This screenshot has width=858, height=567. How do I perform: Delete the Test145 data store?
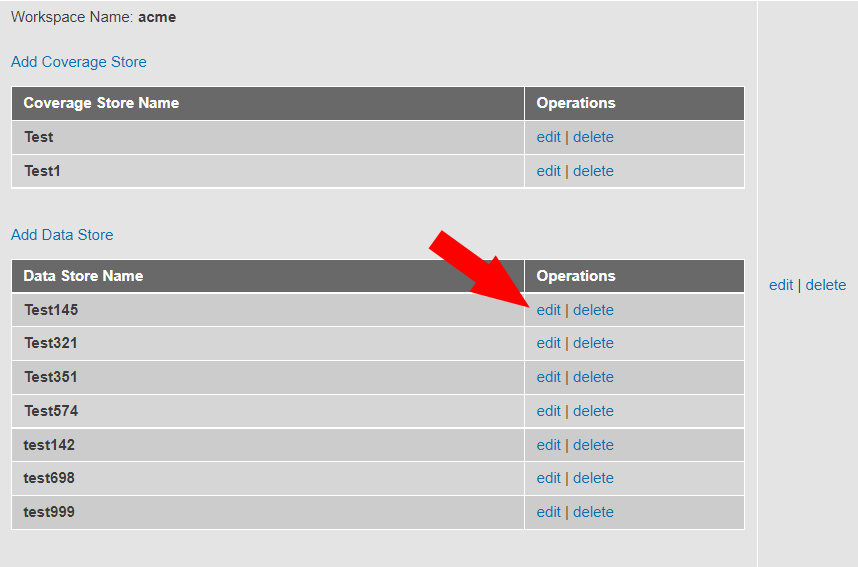[593, 310]
